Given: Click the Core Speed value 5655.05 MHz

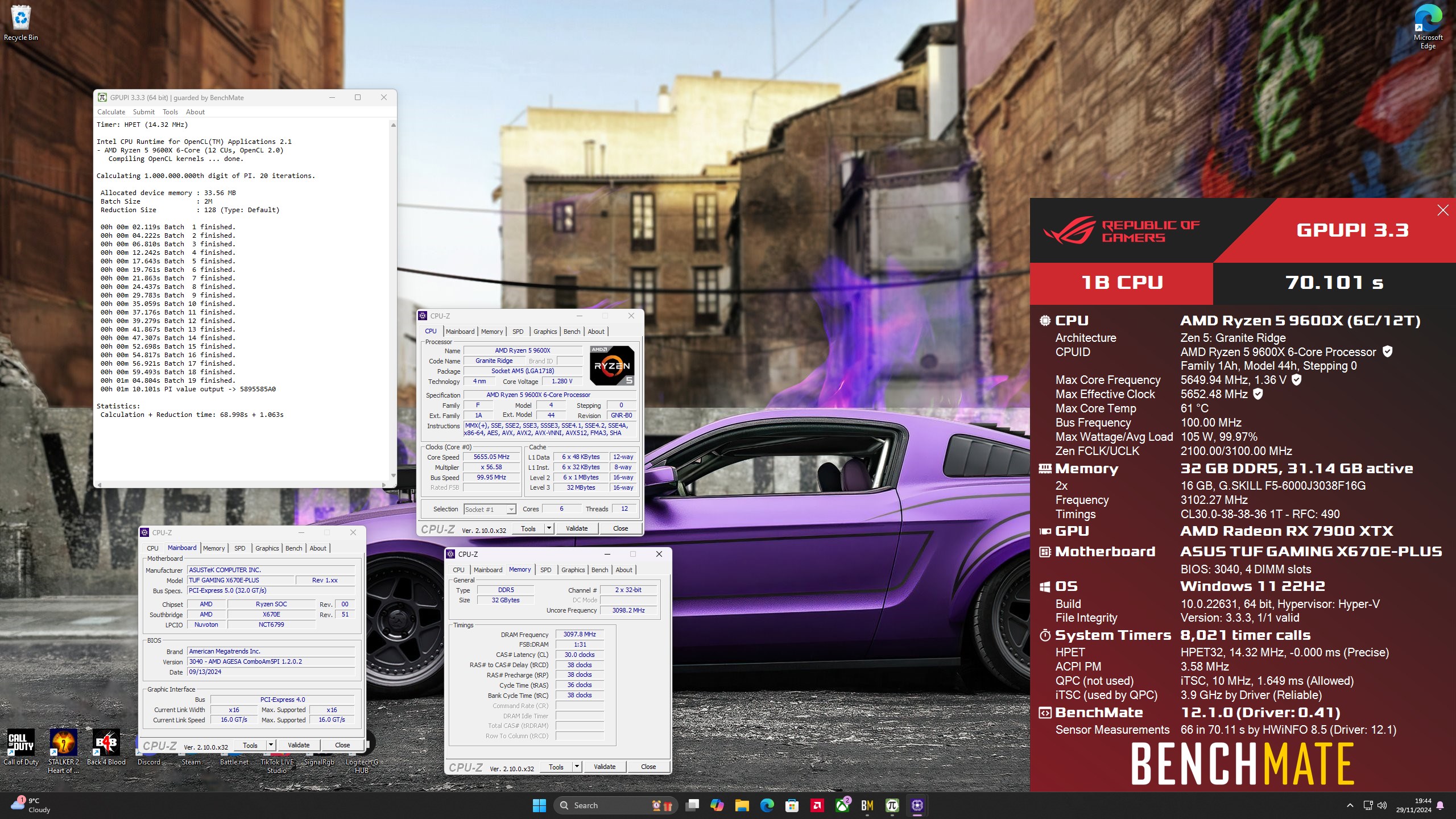Looking at the screenshot, I should click(491, 457).
